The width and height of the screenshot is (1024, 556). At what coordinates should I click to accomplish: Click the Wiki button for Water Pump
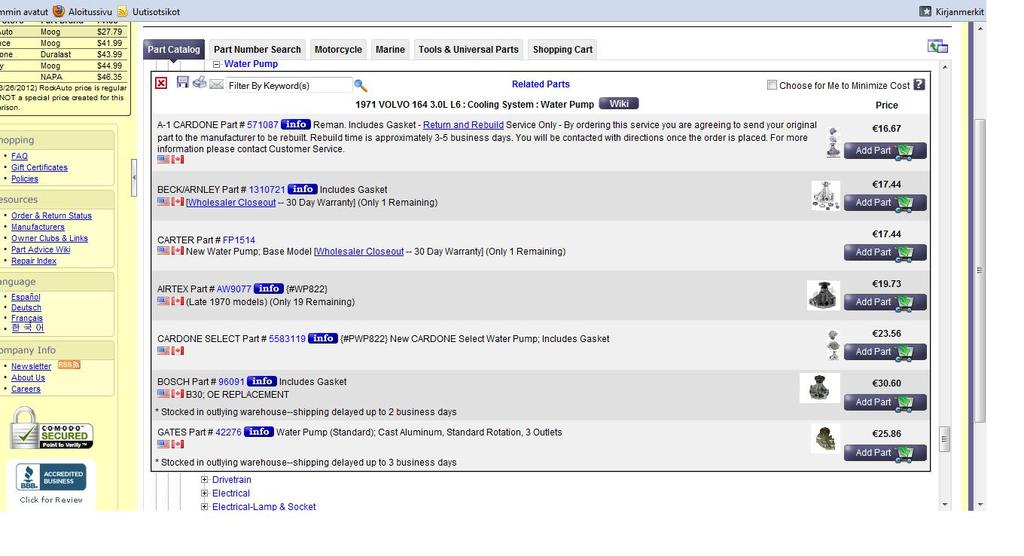coord(618,103)
